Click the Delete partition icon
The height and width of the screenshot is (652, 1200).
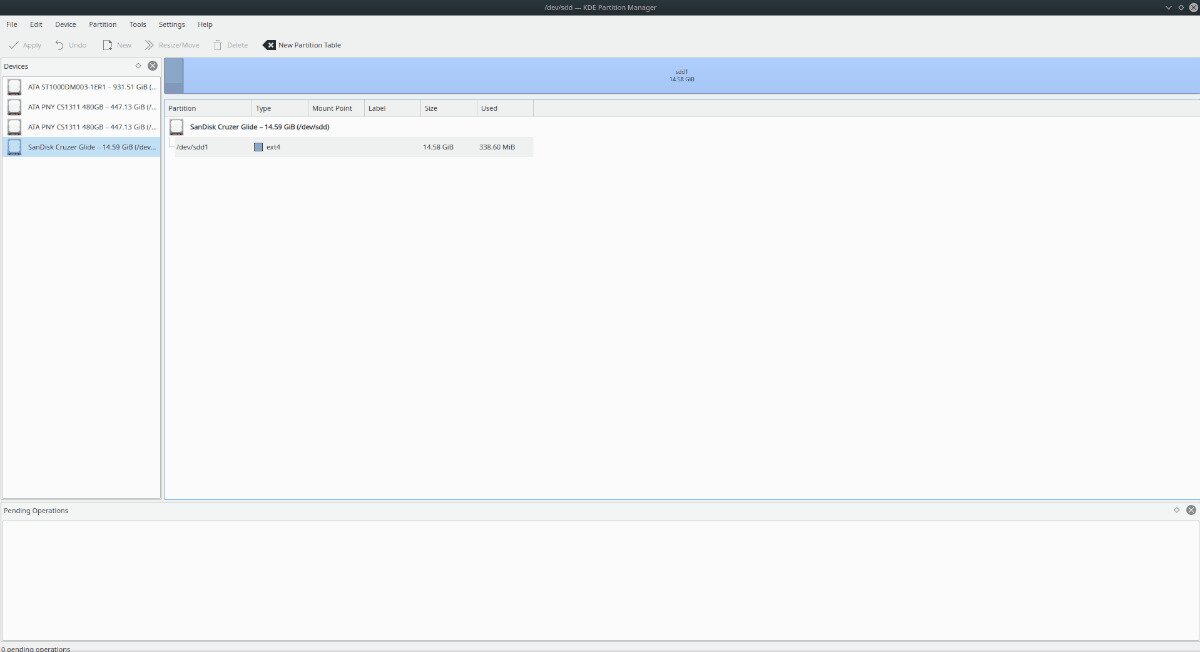click(218, 44)
